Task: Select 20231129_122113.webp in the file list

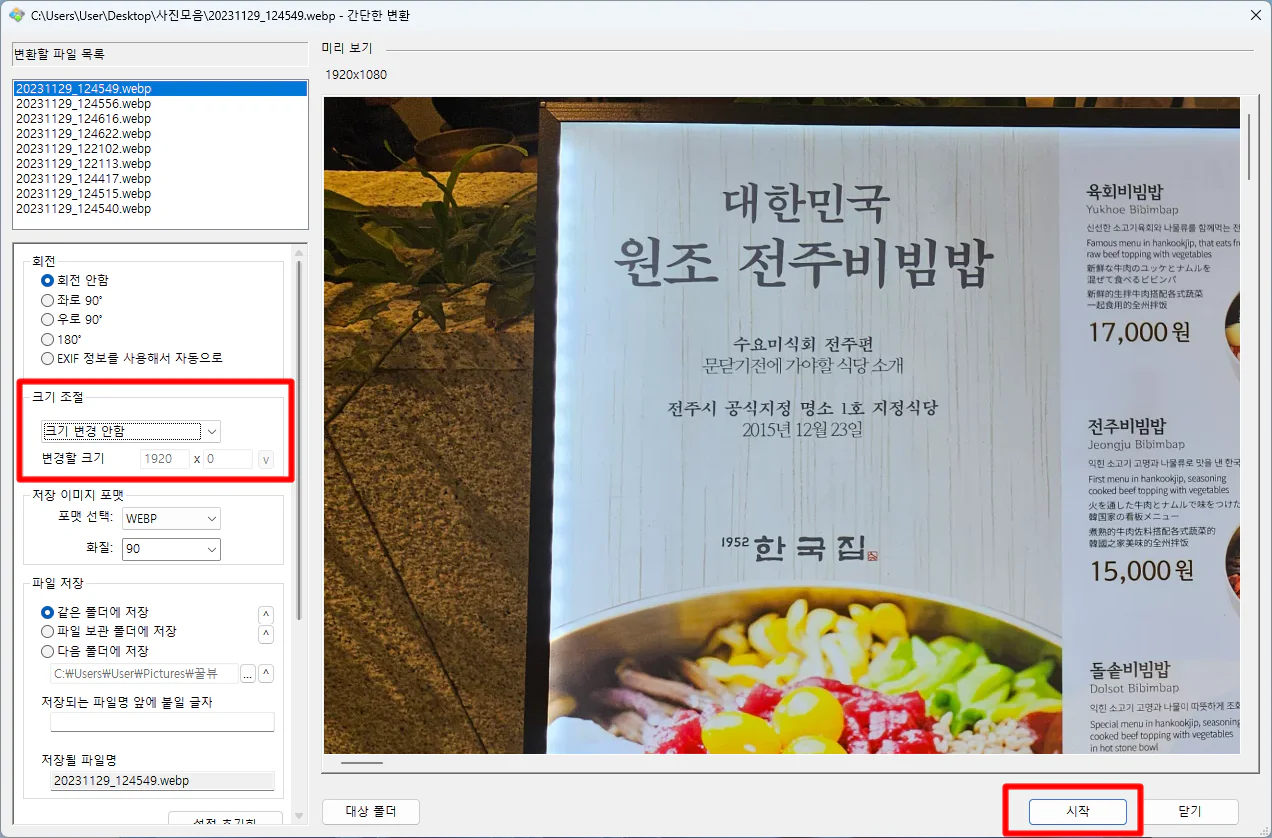Action: 160,163
